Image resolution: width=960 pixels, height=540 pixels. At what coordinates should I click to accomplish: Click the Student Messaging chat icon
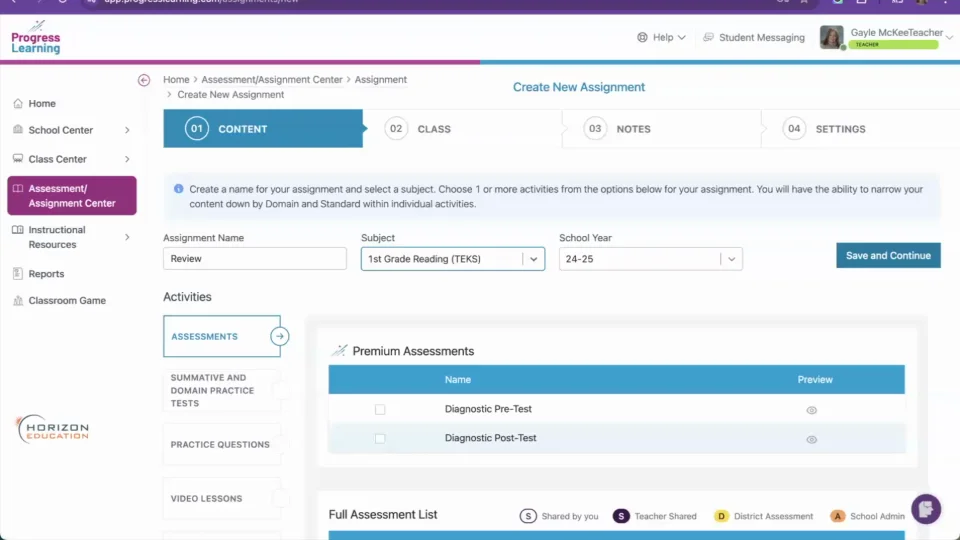708,38
